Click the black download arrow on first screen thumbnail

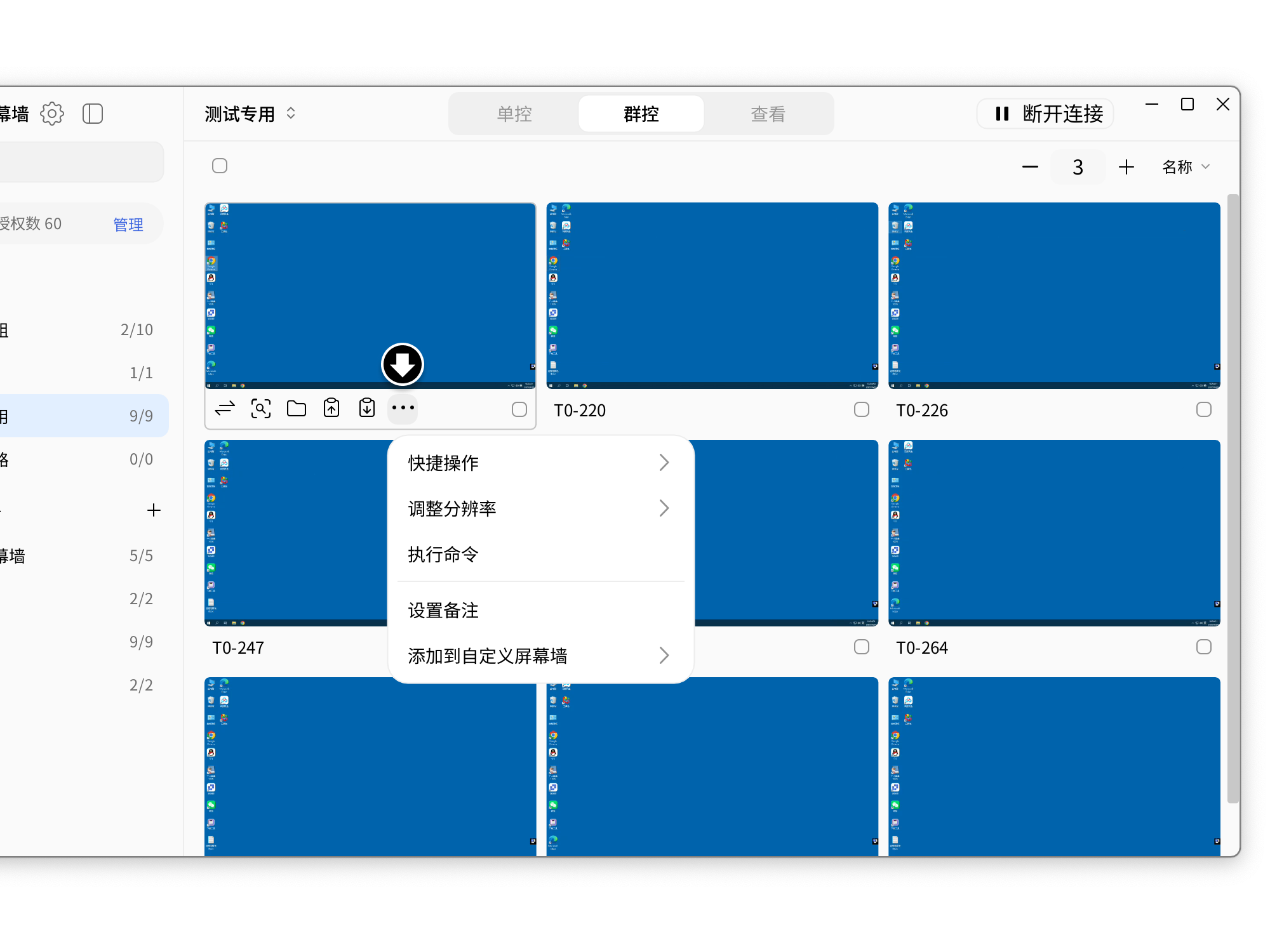pyautogui.click(x=402, y=364)
